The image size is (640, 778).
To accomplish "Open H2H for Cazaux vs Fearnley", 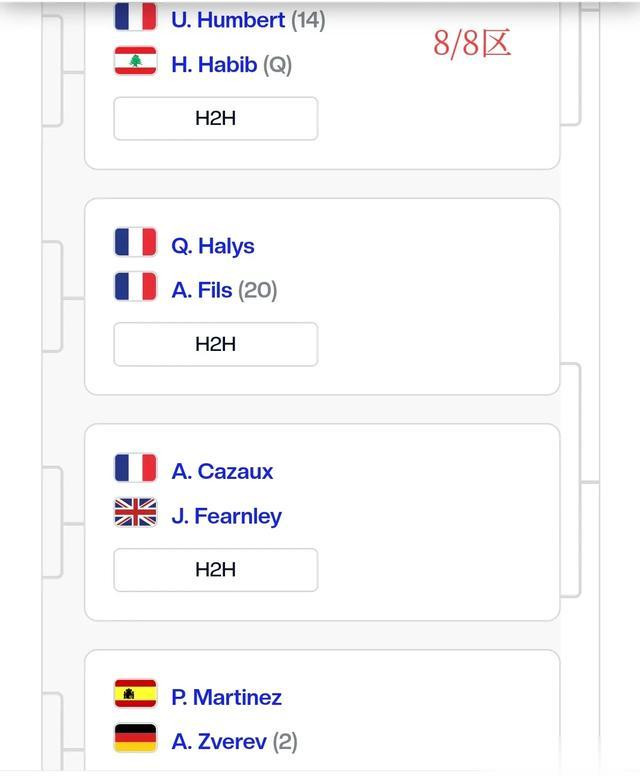I will coord(216,570).
